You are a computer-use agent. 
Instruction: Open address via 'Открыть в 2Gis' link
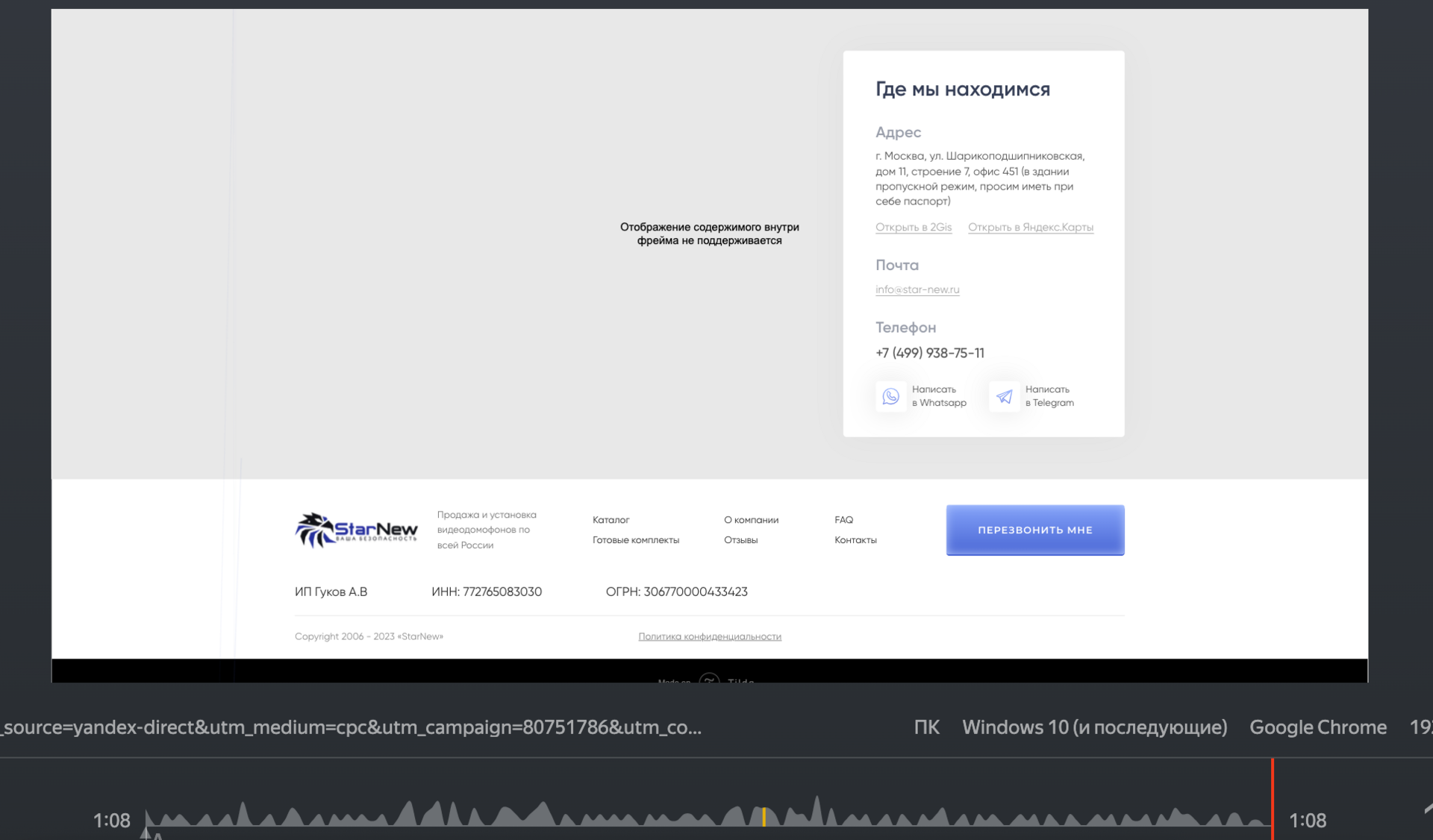(x=914, y=227)
